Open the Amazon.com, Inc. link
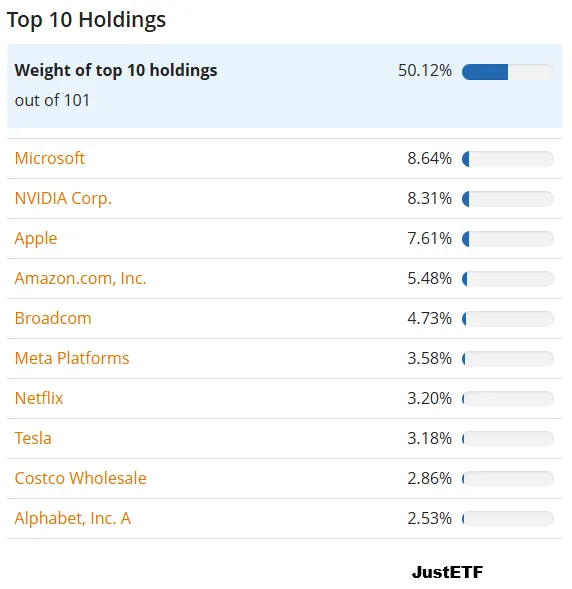This screenshot has height=589, width=572. (80, 278)
